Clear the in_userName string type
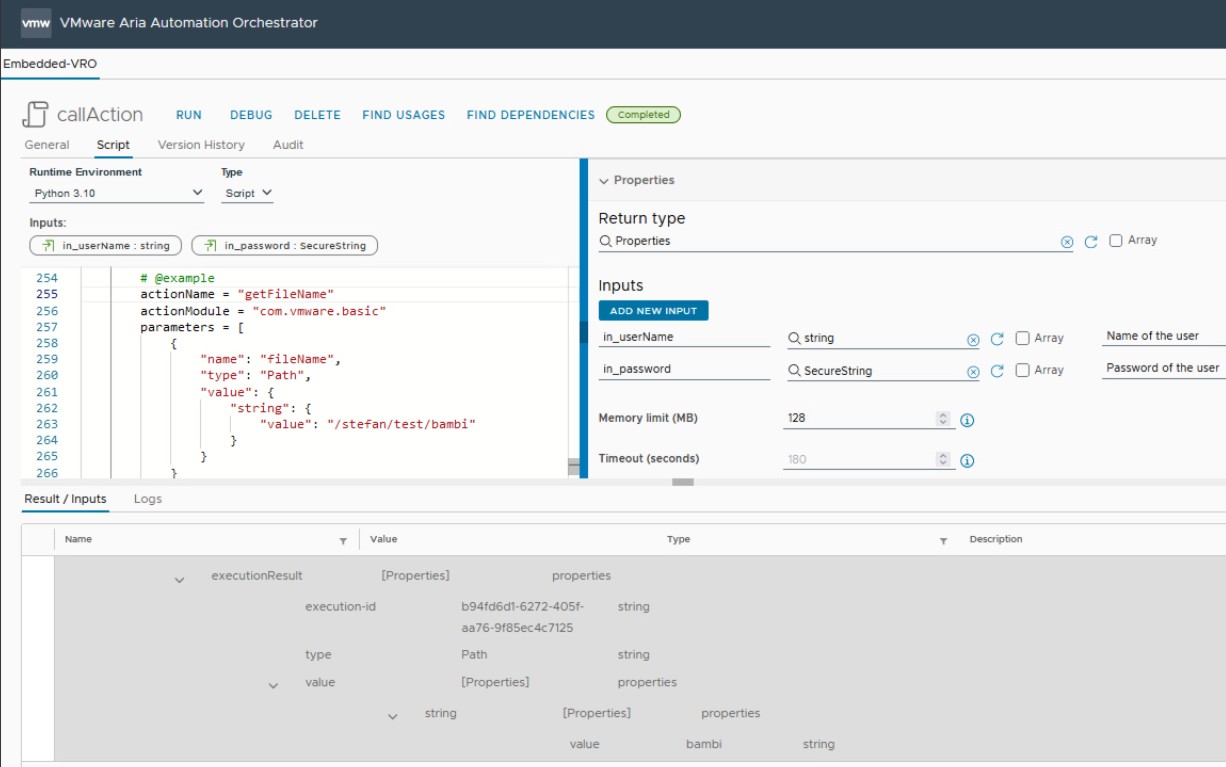 [x=973, y=340]
